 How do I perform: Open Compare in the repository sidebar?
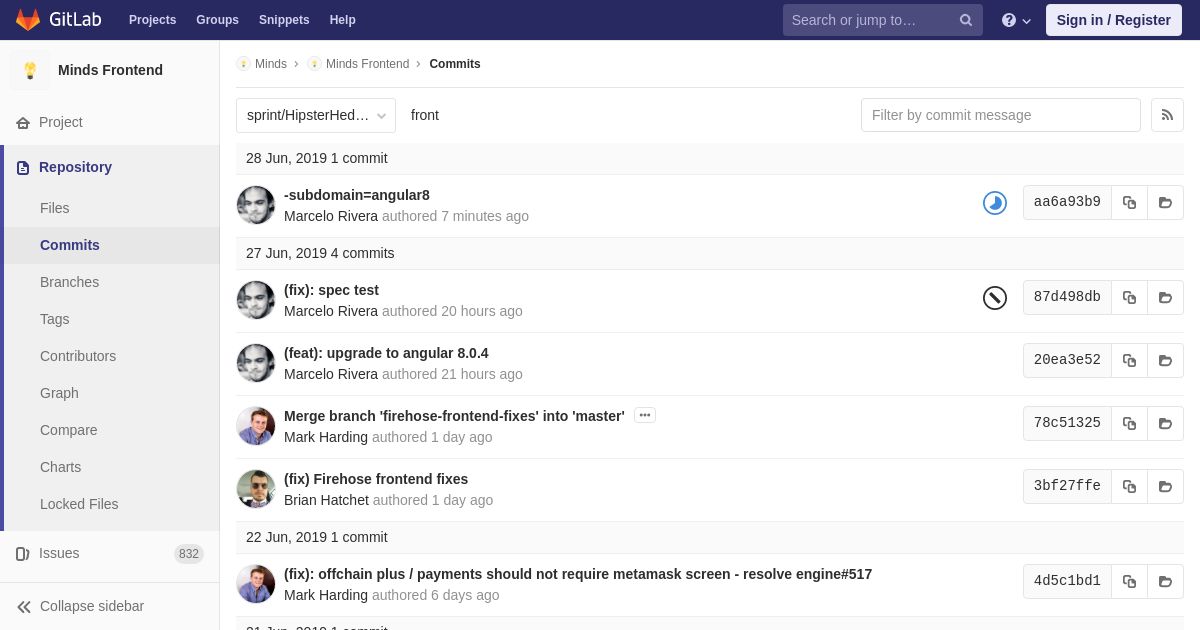[69, 430]
